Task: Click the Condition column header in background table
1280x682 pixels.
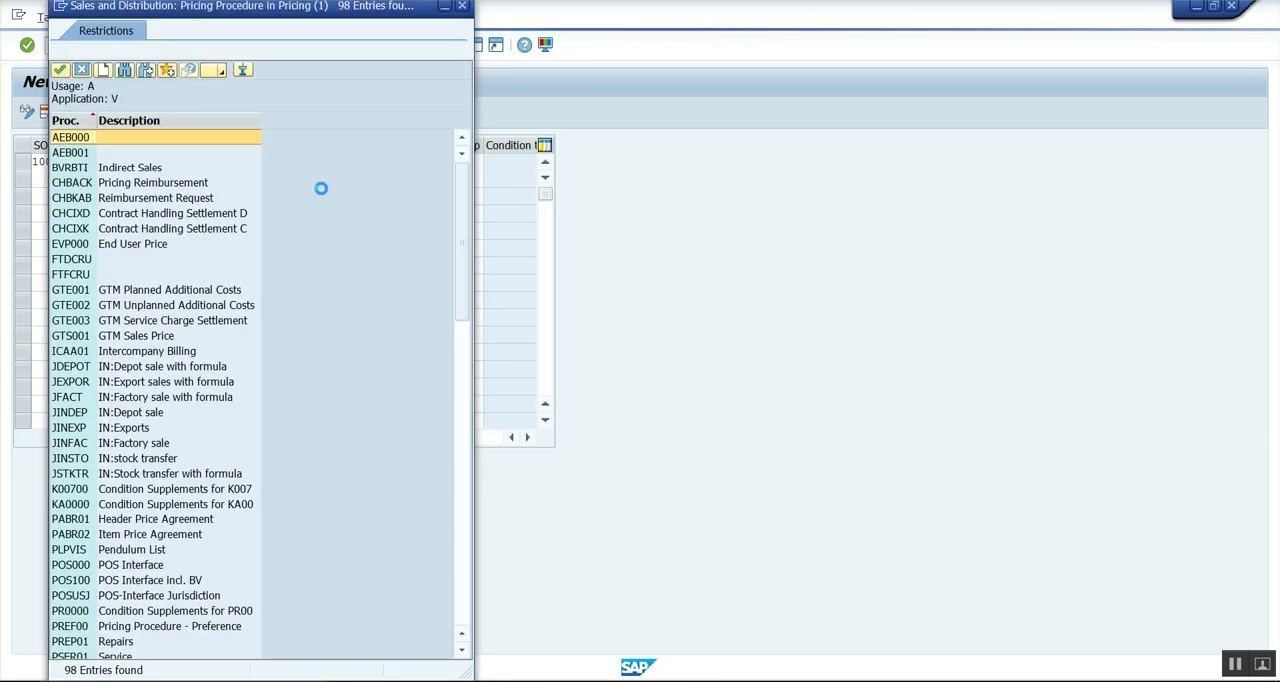Action: coord(510,146)
